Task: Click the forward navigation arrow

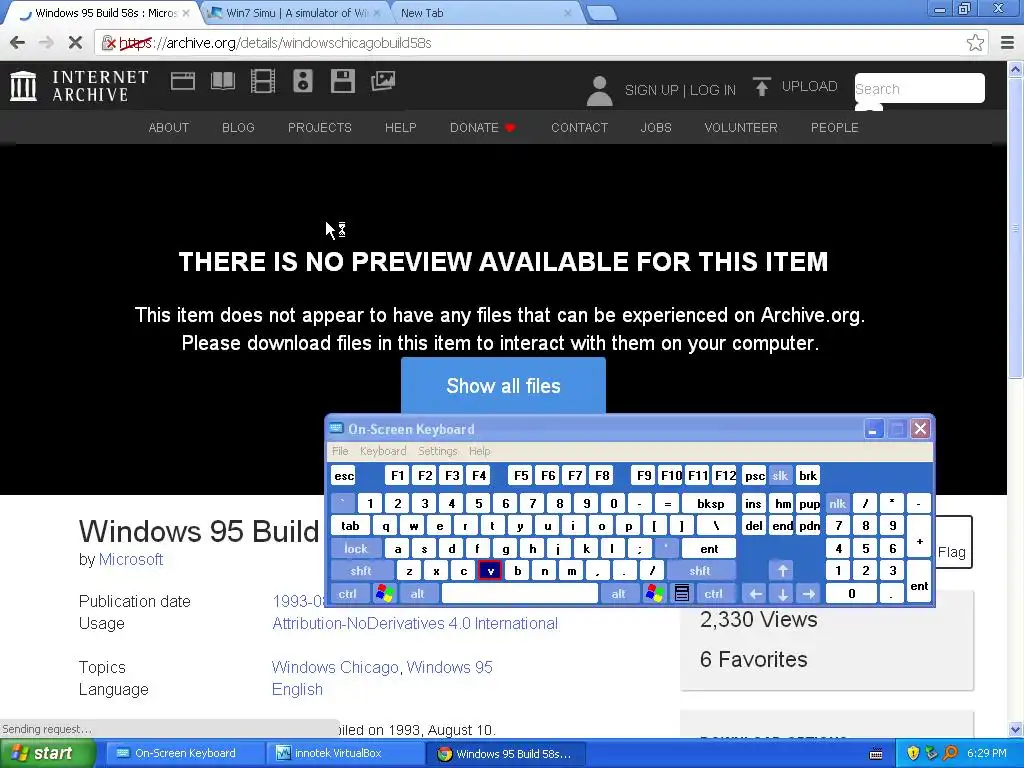Action: [x=46, y=43]
